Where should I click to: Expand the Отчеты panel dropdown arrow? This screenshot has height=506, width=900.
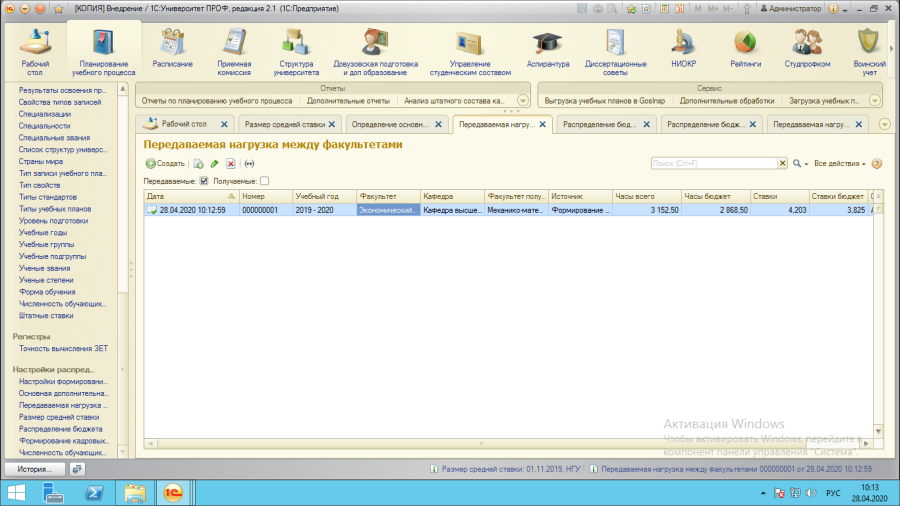click(x=522, y=100)
